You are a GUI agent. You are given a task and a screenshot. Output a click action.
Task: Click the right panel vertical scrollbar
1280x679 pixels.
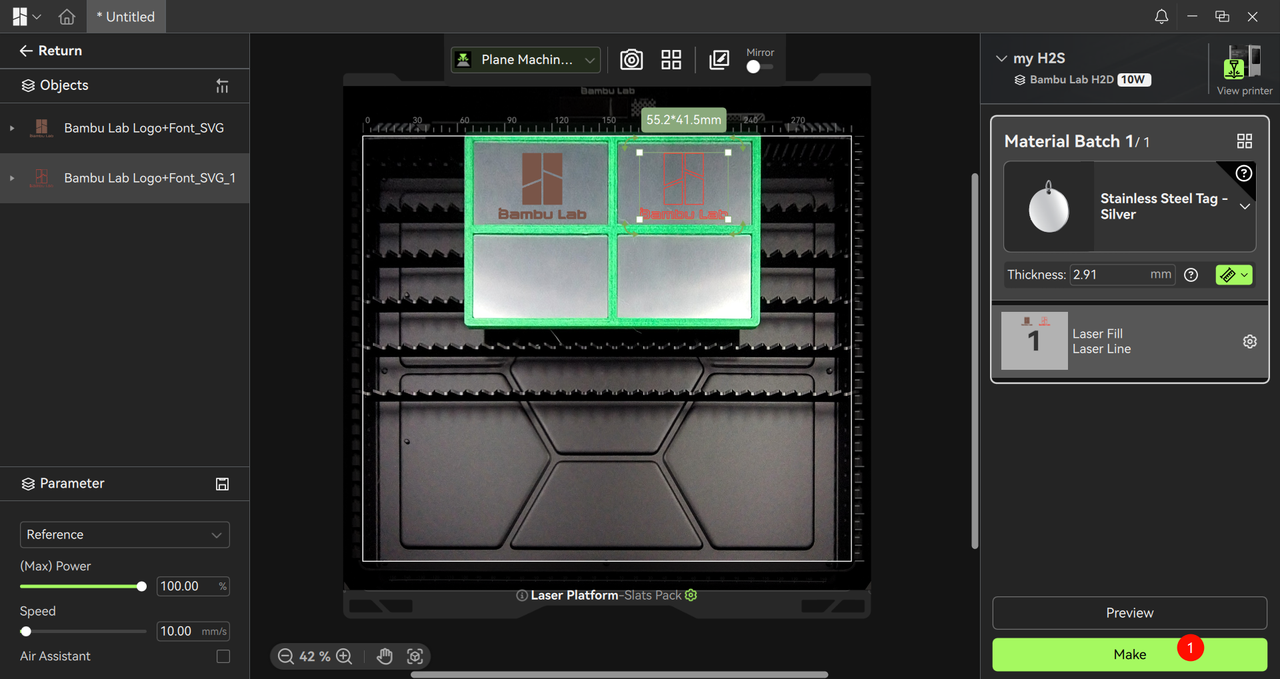tap(975, 360)
